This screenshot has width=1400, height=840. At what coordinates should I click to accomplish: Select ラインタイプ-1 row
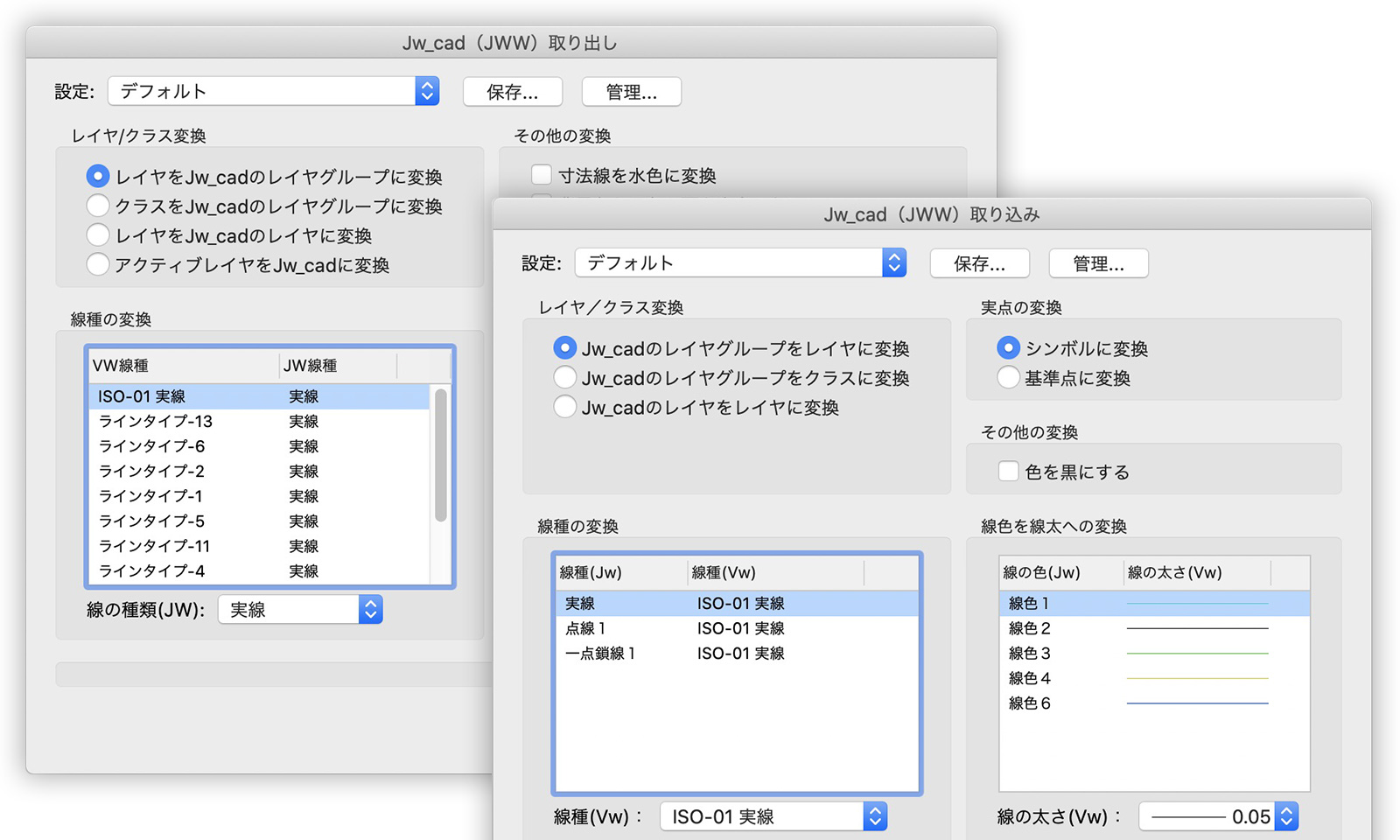point(260,496)
